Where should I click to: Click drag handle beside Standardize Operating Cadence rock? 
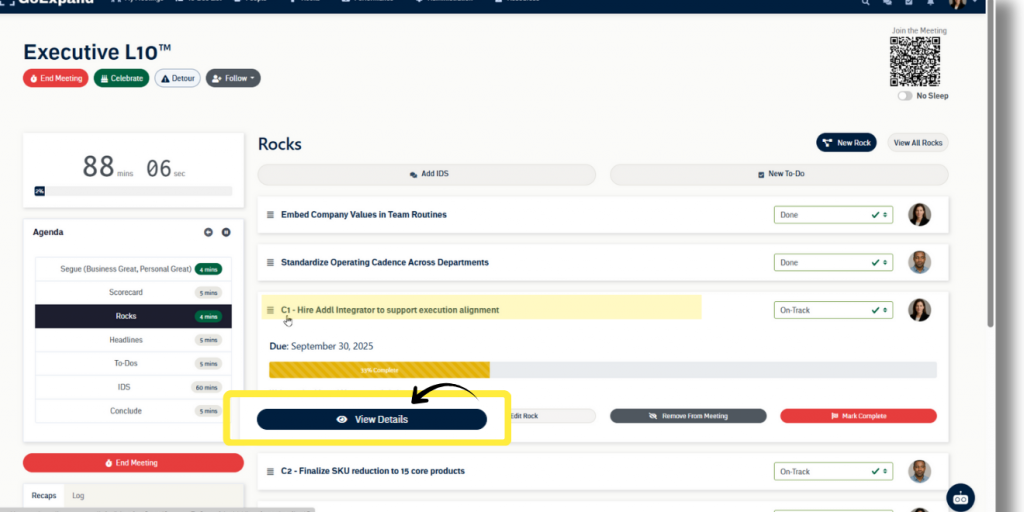[x=270, y=263]
